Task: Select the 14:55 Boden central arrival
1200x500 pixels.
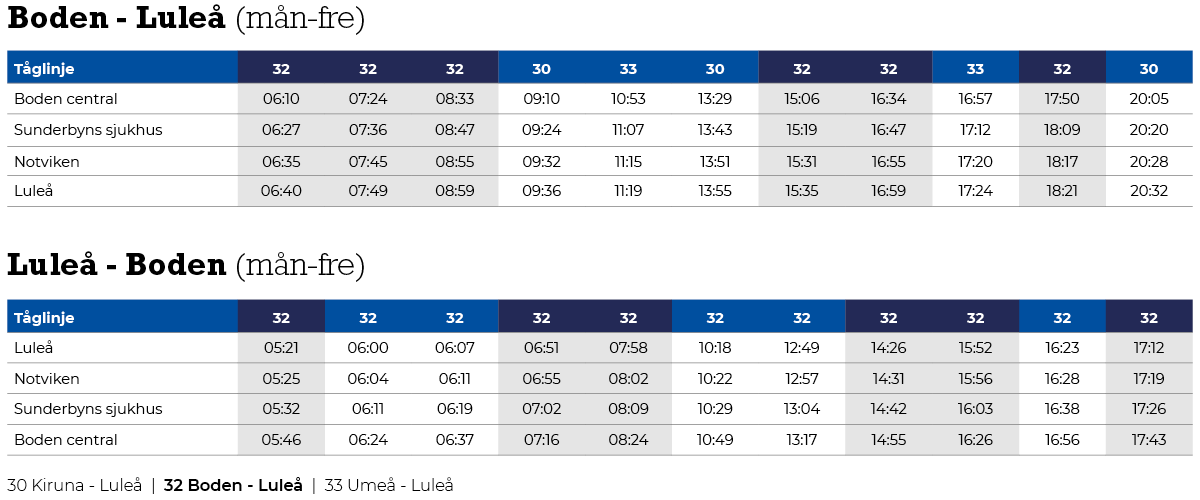Action: [888, 440]
